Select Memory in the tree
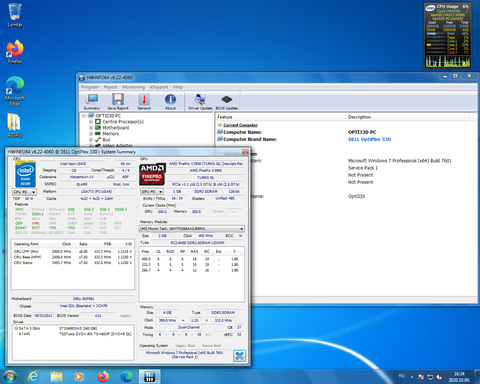 click(110, 134)
